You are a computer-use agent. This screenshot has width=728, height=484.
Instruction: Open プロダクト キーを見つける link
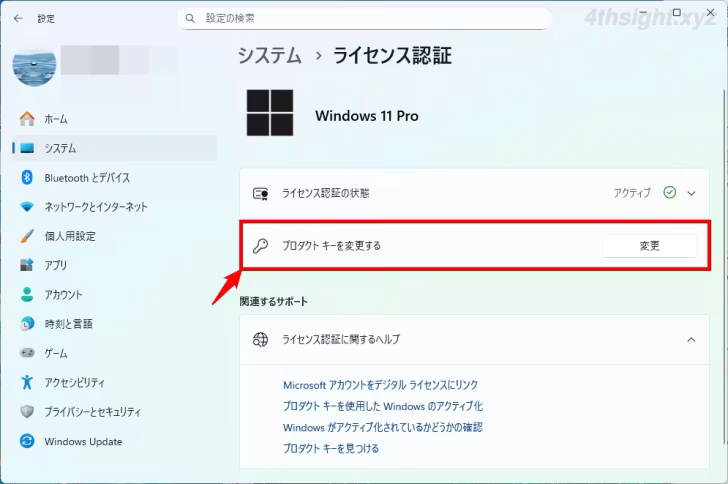[x=331, y=448]
